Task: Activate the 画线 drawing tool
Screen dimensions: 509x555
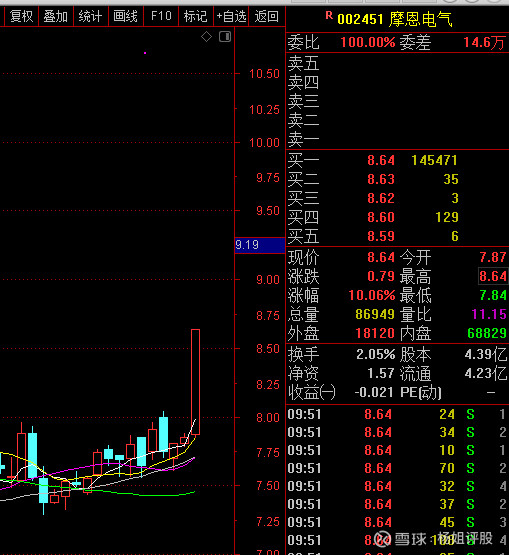Action: pos(125,16)
